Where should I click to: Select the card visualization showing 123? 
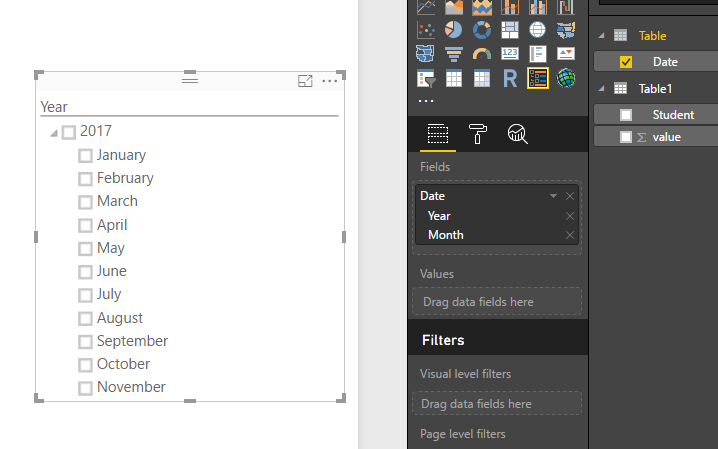point(510,54)
